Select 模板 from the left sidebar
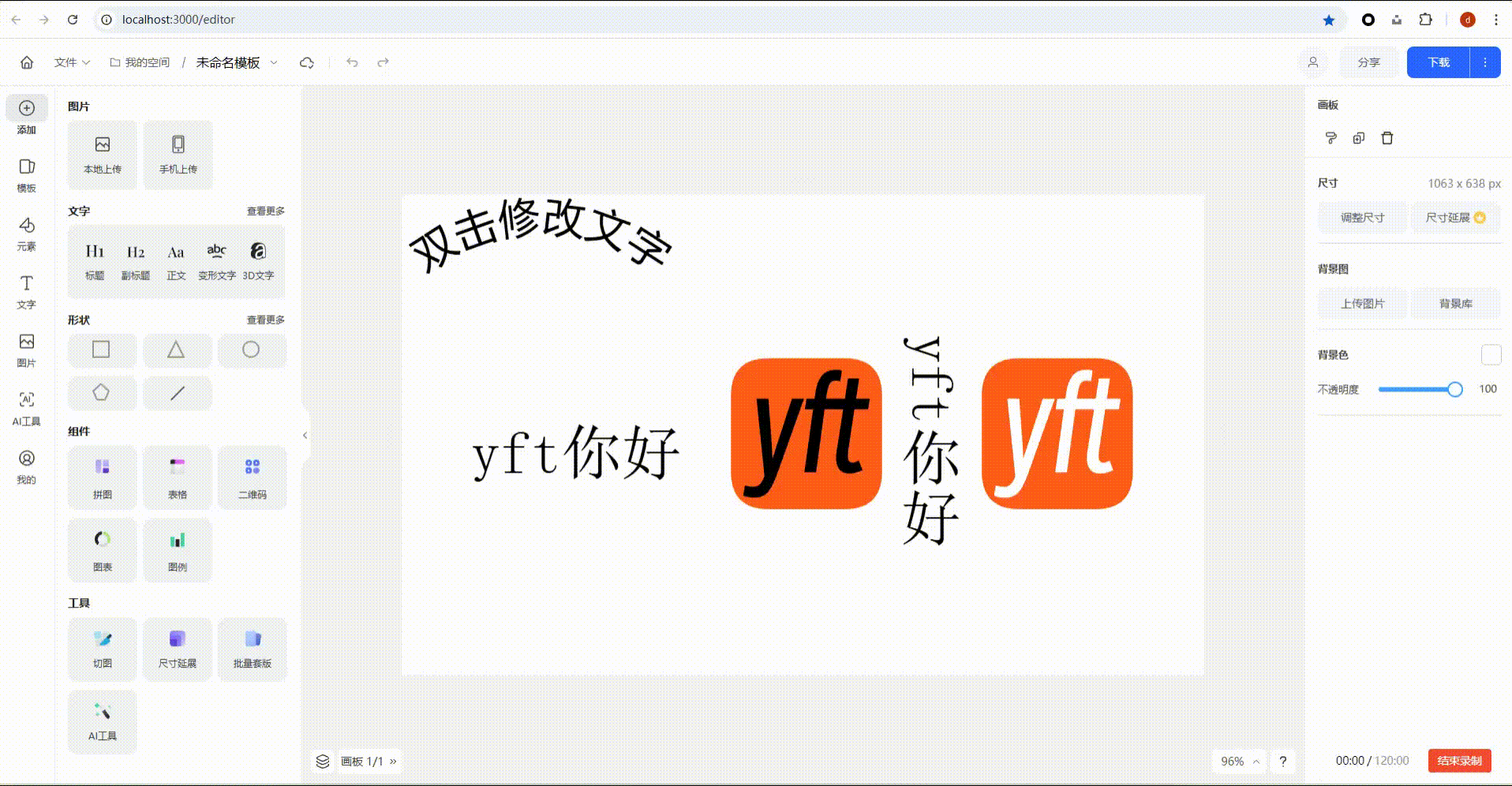Screen dimensions: 1512x786 pyautogui.click(x=27, y=174)
